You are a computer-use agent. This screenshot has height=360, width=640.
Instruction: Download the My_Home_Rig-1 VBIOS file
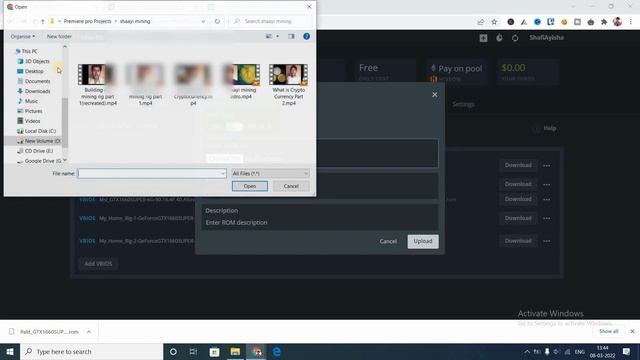(518, 218)
